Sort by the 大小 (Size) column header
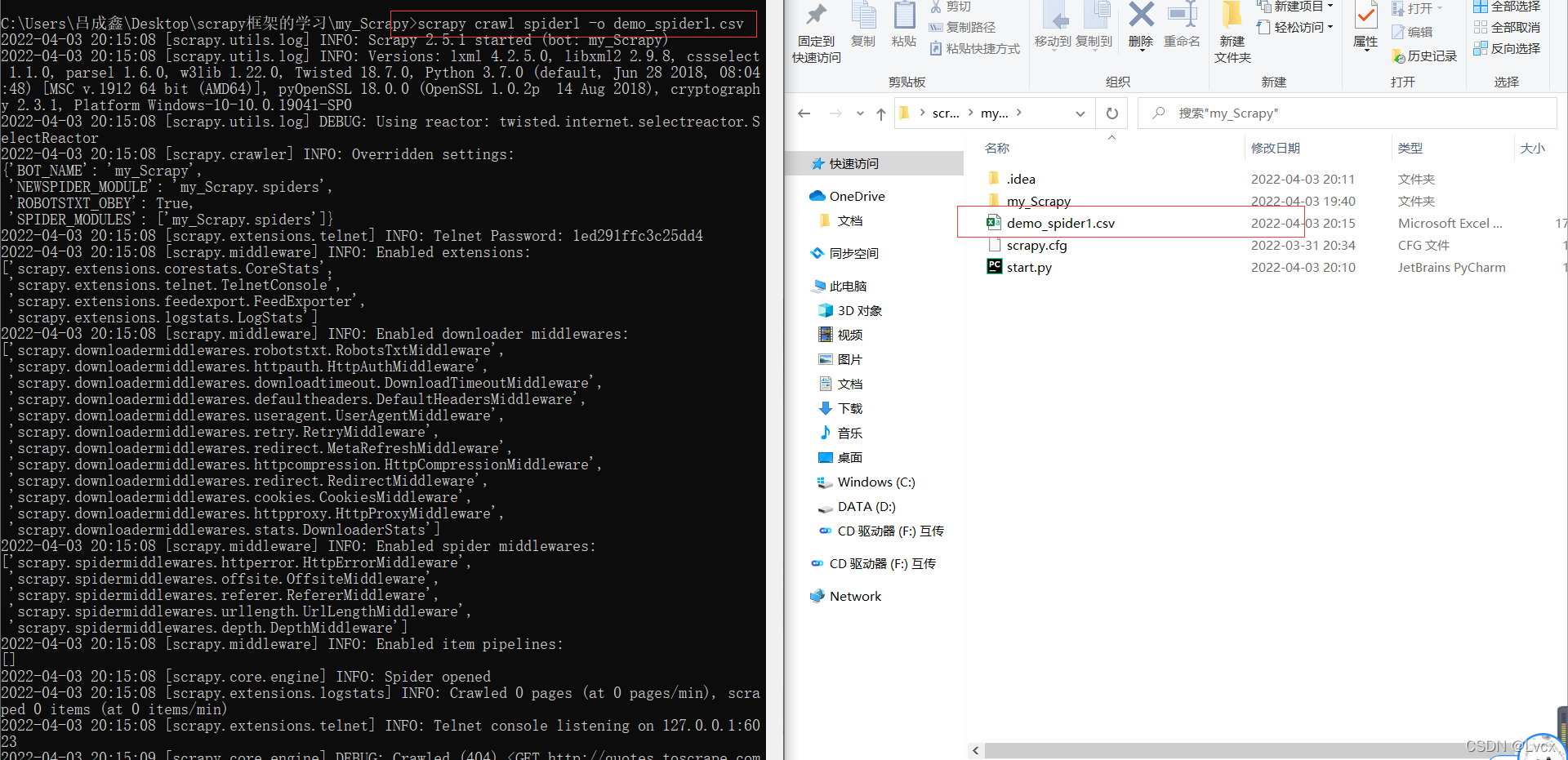 [x=1533, y=148]
